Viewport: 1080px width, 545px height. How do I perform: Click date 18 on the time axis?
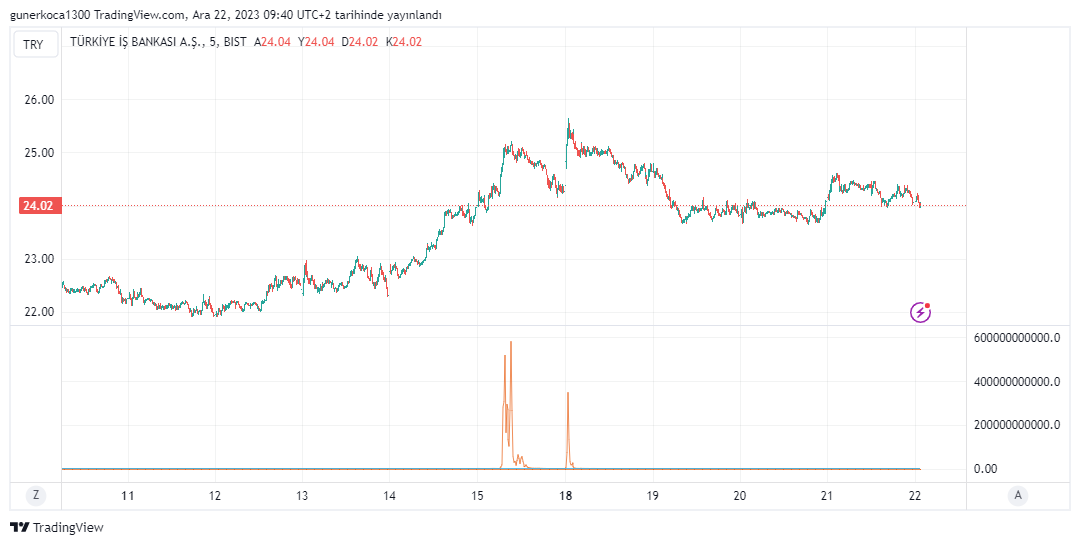pos(566,496)
